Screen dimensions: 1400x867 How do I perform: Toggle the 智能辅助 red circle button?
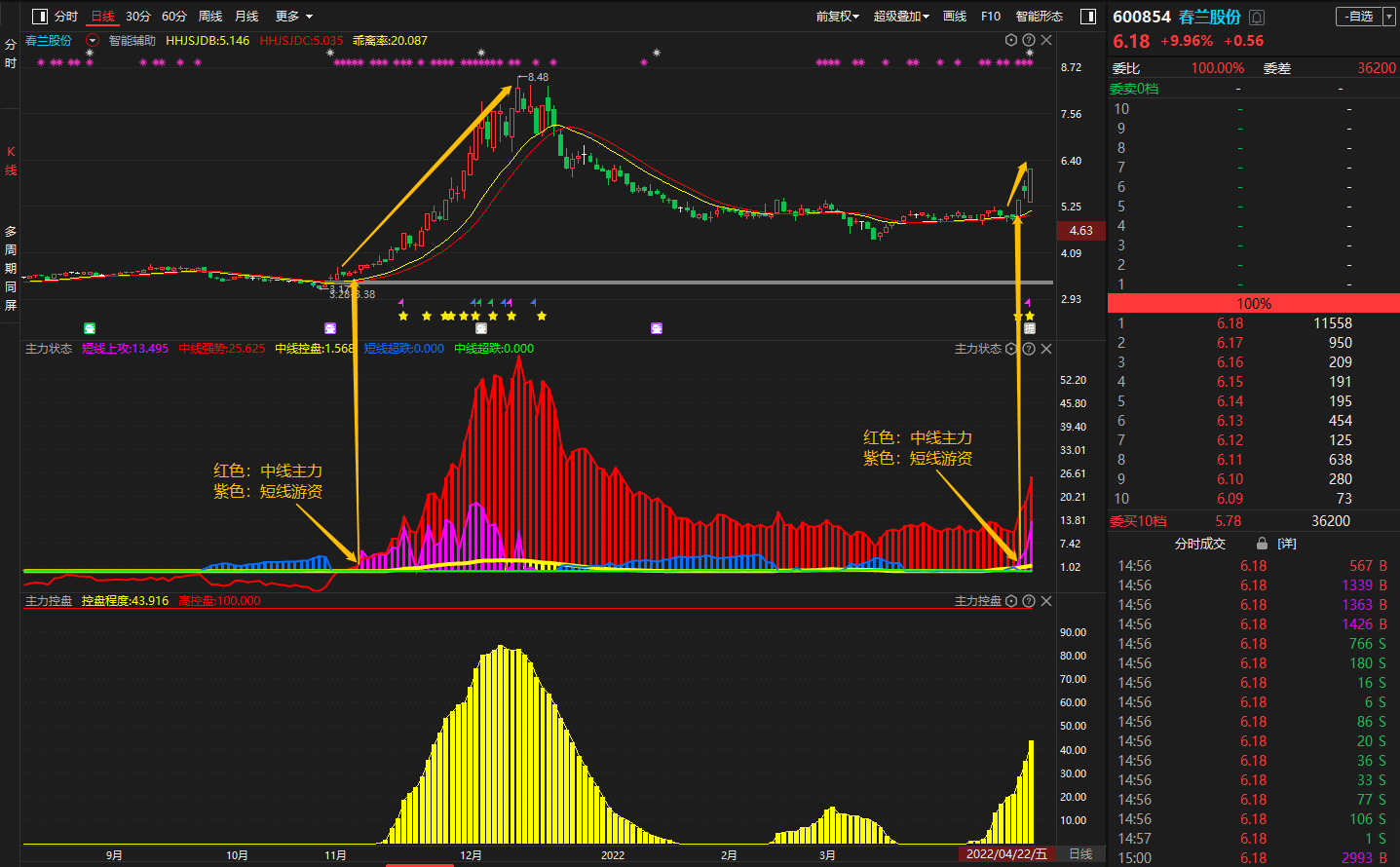pyautogui.click(x=93, y=41)
